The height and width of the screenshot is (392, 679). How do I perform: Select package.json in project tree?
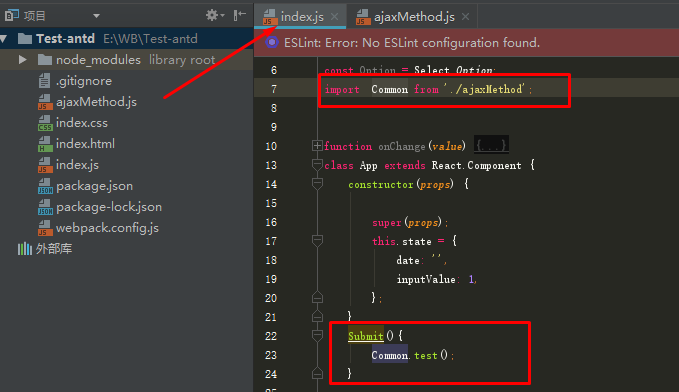tap(94, 186)
